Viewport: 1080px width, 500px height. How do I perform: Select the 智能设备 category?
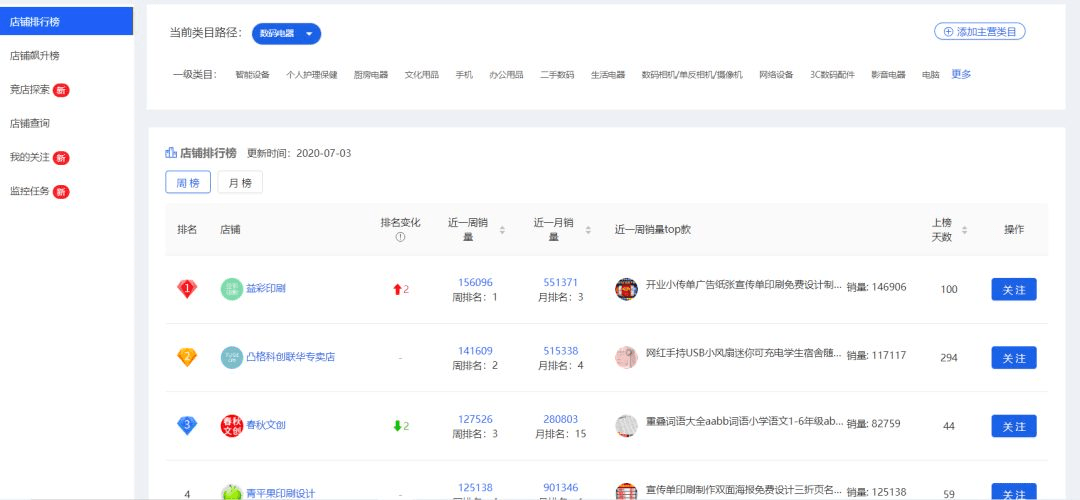coord(252,75)
